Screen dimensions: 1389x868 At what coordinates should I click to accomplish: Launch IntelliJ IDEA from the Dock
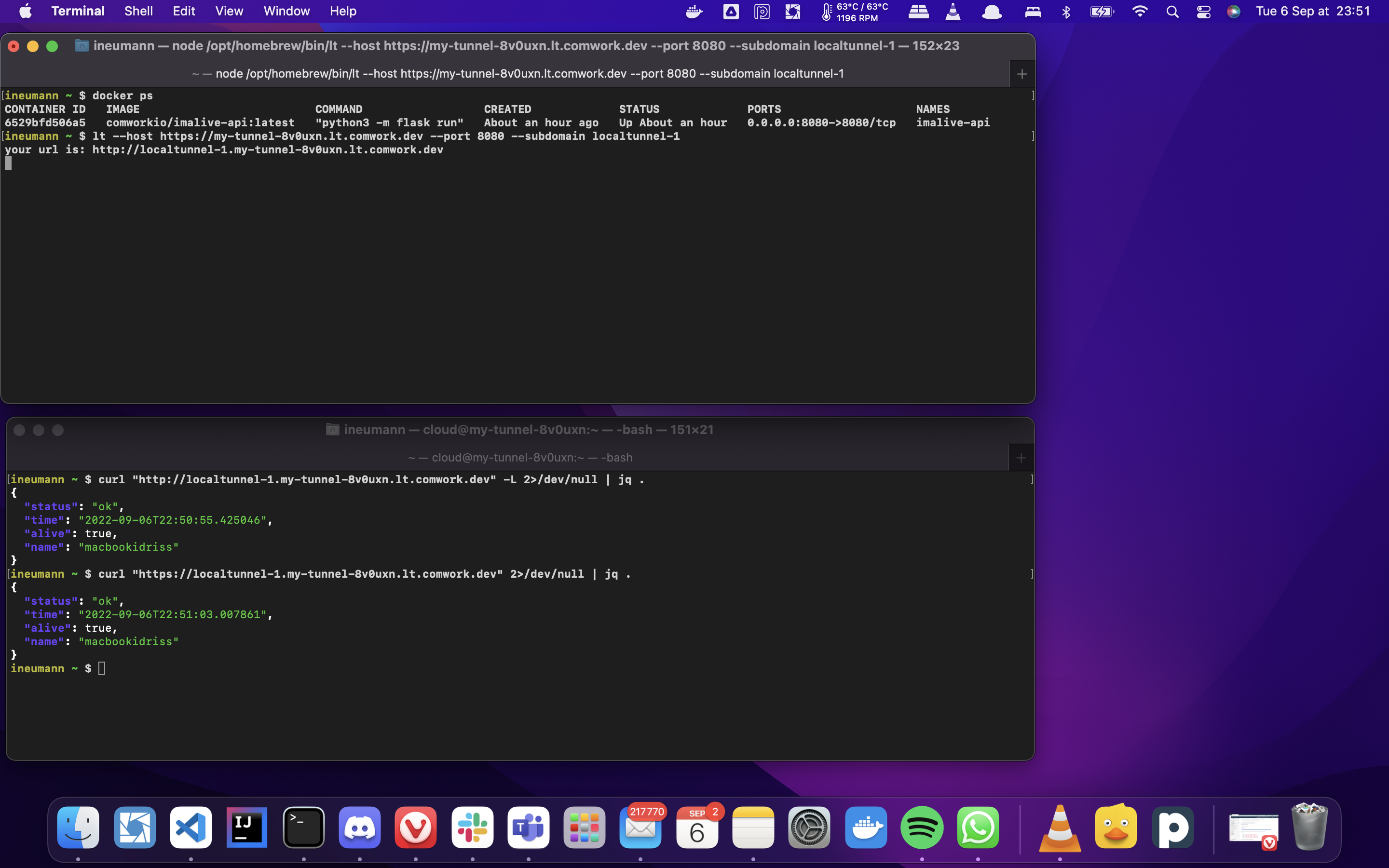coord(247,827)
